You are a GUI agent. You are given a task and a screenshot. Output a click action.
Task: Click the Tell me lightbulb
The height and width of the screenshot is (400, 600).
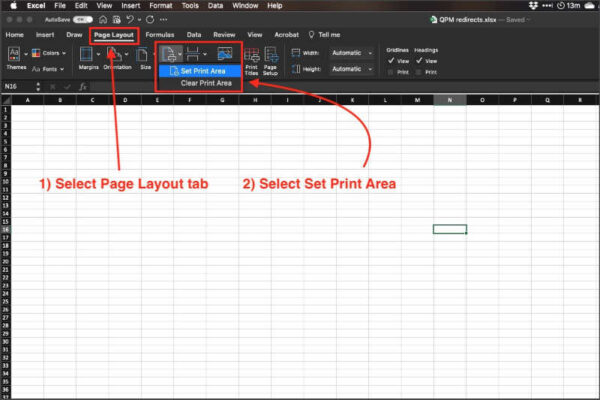pos(311,35)
